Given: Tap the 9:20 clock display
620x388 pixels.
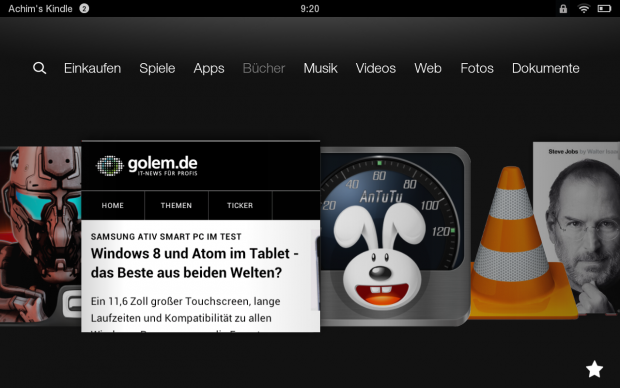Looking at the screenshot, I should click(x=310, y=9).
